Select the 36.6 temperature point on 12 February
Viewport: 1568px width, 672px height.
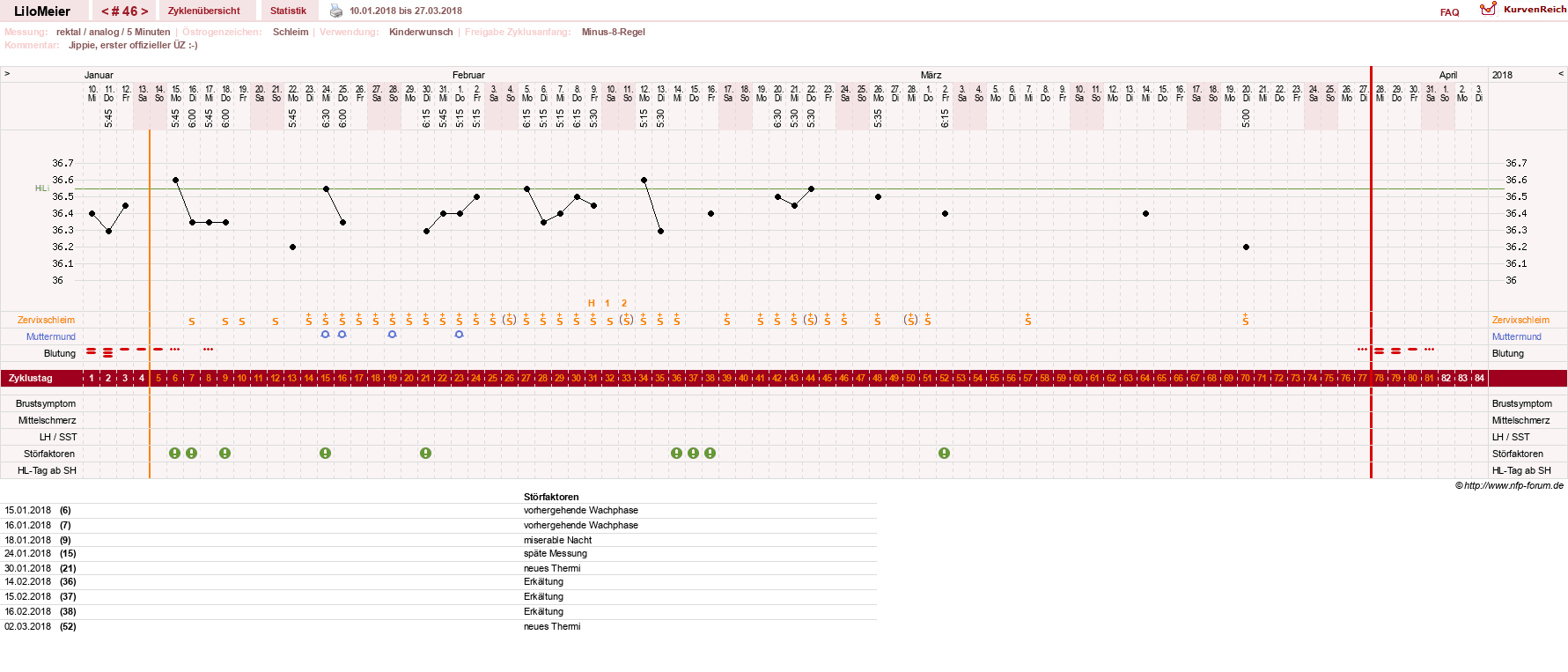(x=644, y=180)
